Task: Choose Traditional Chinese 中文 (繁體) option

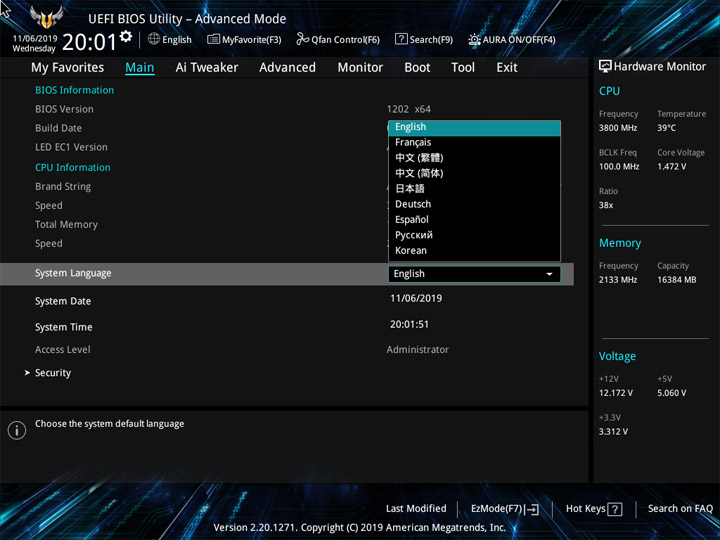Action: (x=474, y=158)
